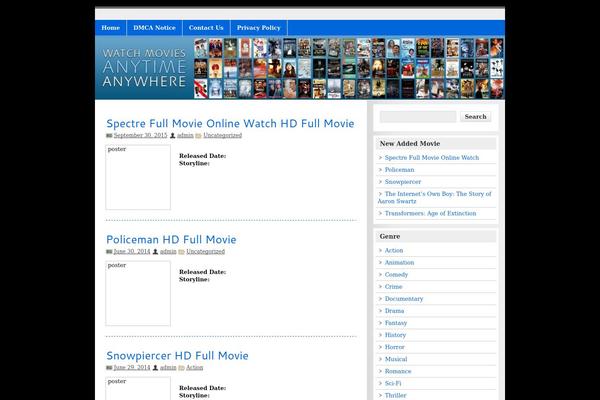600x400 pixels.
Task: Open Snowpiercer HD Full Movie post title
Action: [177, 356]
